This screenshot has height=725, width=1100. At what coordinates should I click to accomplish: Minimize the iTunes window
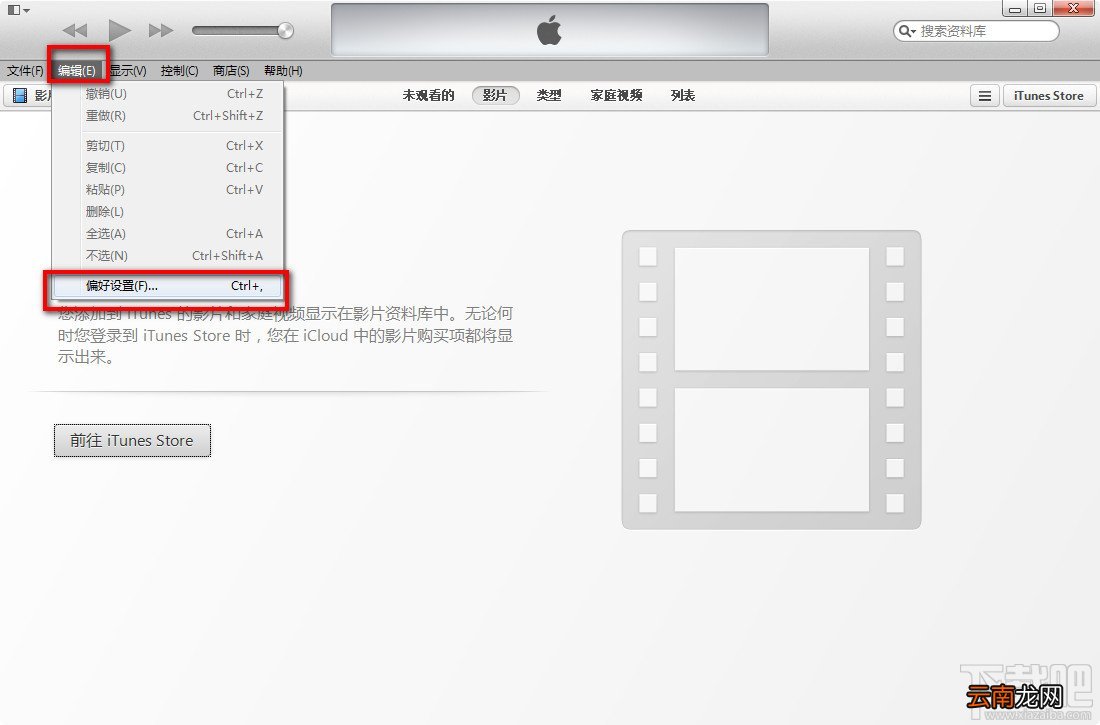tap(1014, 8)
